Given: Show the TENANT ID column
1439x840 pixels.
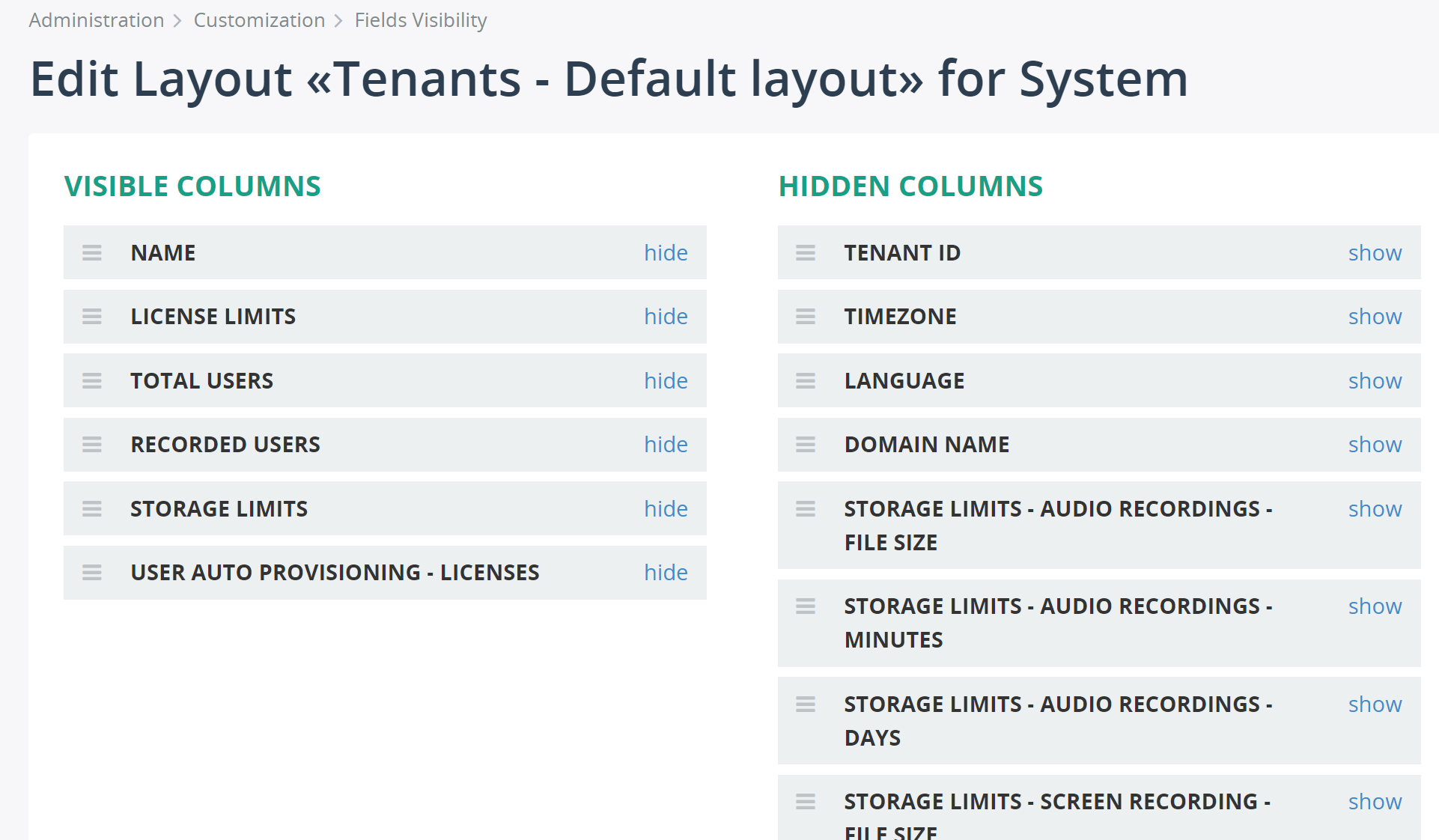Looking at the screenshot, I should (1375, 253).
